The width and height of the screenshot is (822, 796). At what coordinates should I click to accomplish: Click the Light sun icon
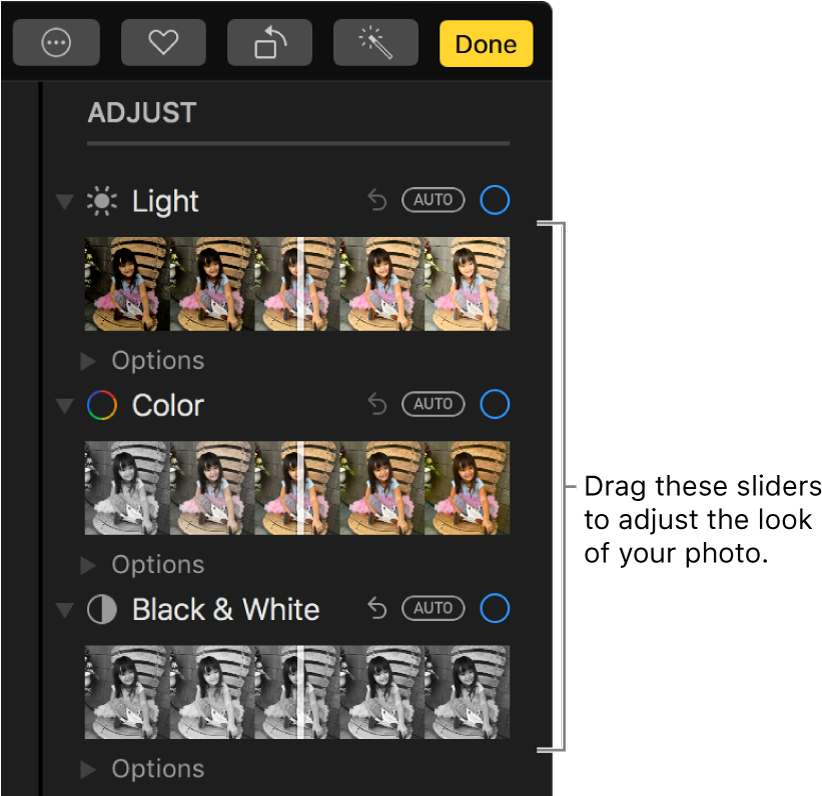104,200
